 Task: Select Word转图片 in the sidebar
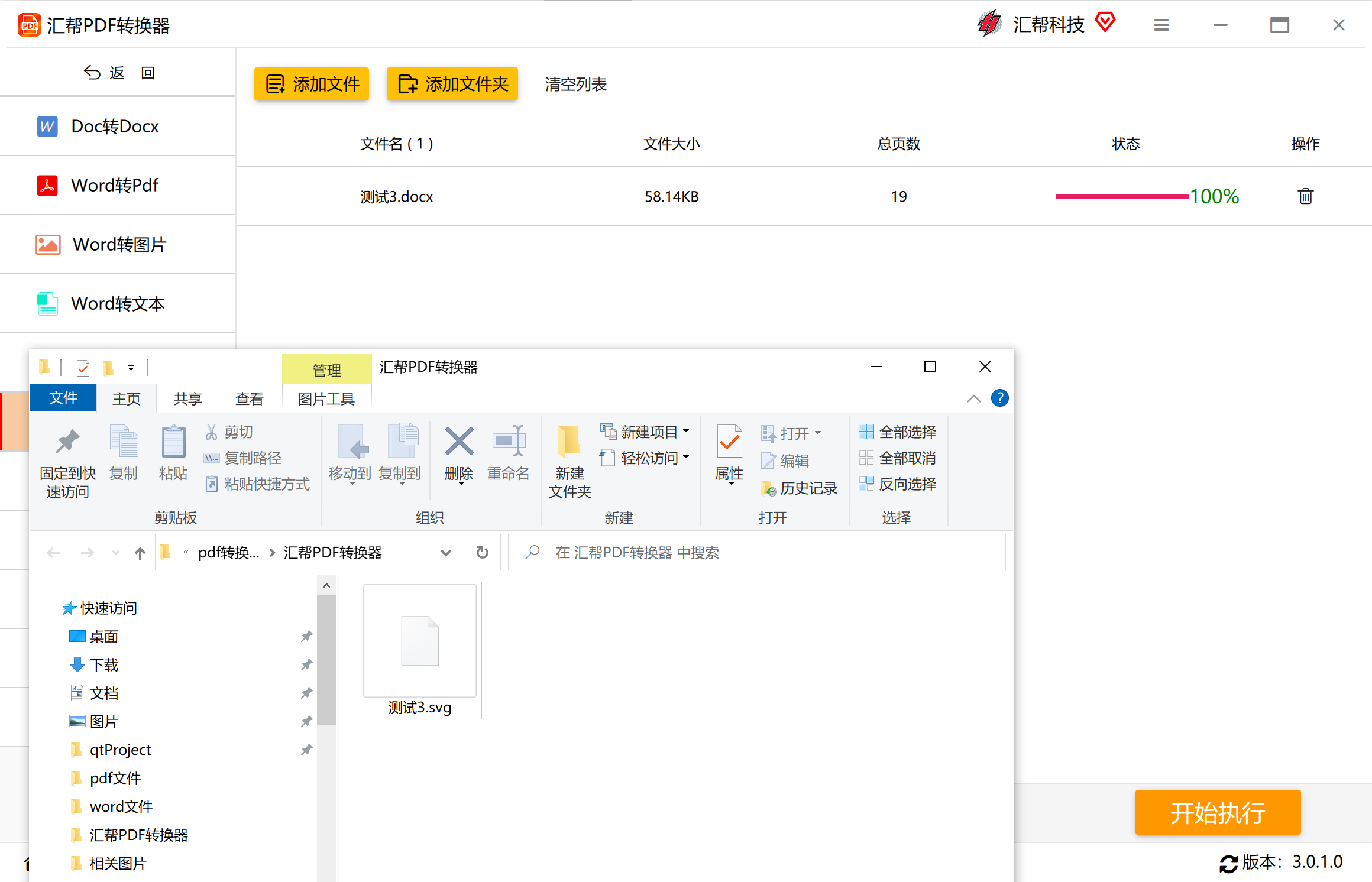click(118, 244)
